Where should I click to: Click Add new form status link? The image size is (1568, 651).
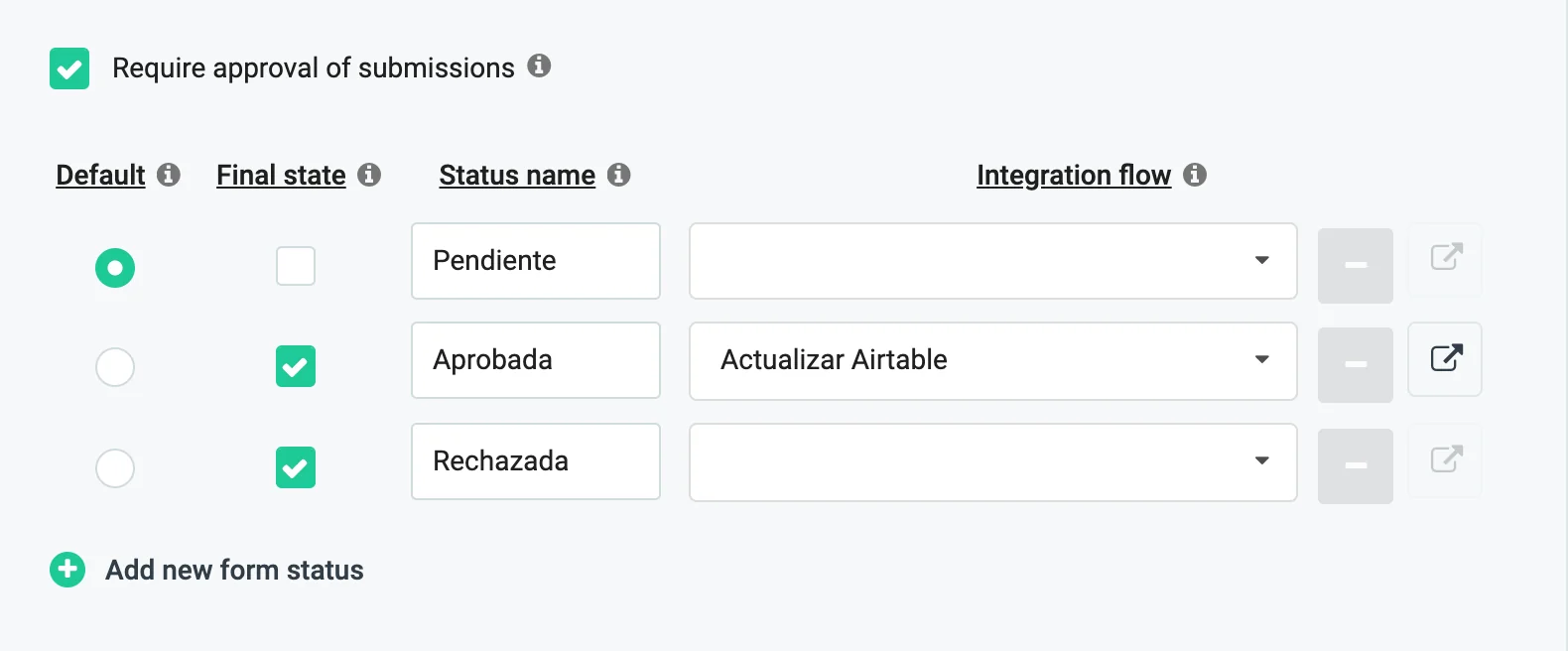tap(234, 571)
